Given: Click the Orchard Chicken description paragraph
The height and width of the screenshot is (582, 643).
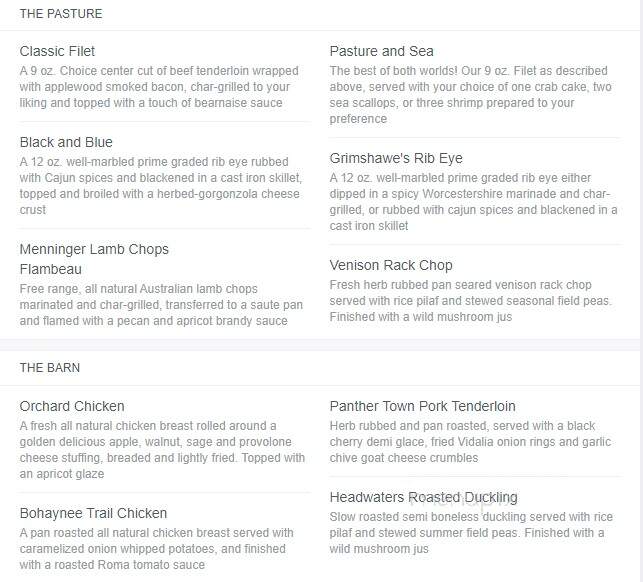Looking at the screenshot, I should 162,450.
